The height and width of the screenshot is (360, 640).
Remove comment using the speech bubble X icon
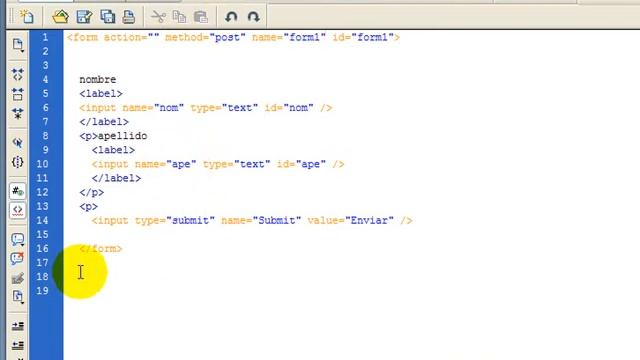[x=18, y=259]
